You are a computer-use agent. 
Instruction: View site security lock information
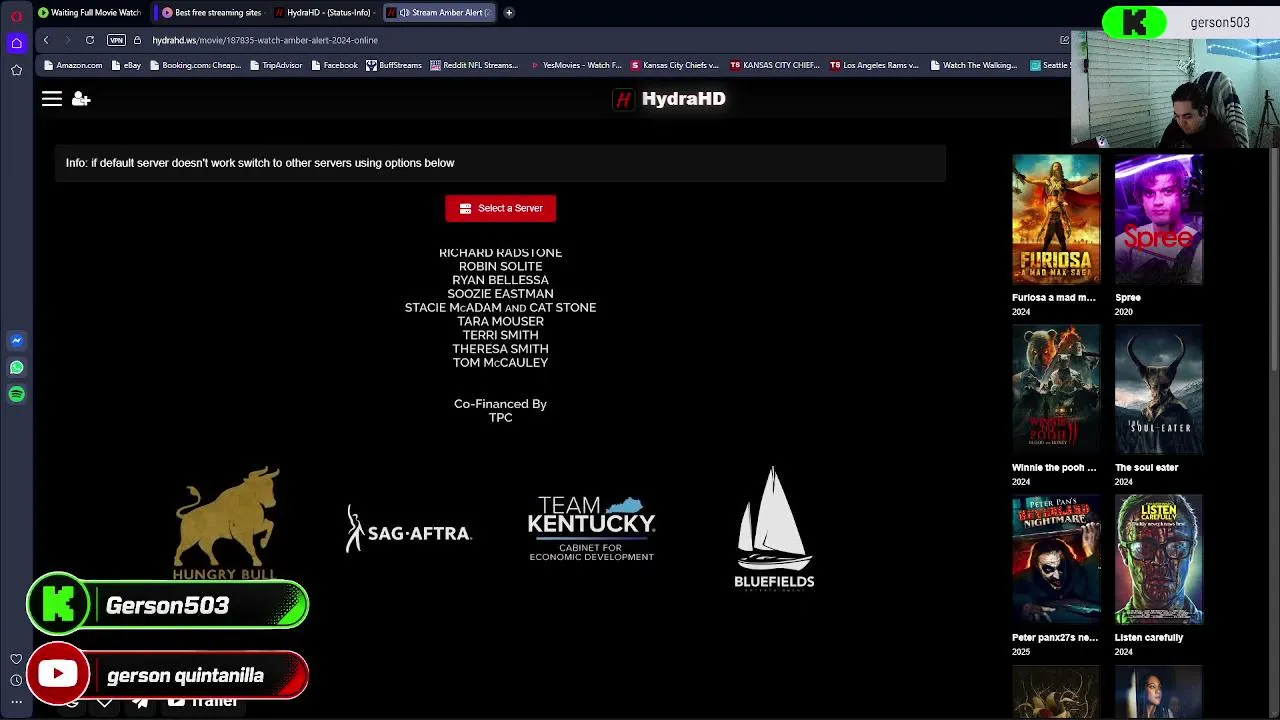tap(137, 40)
